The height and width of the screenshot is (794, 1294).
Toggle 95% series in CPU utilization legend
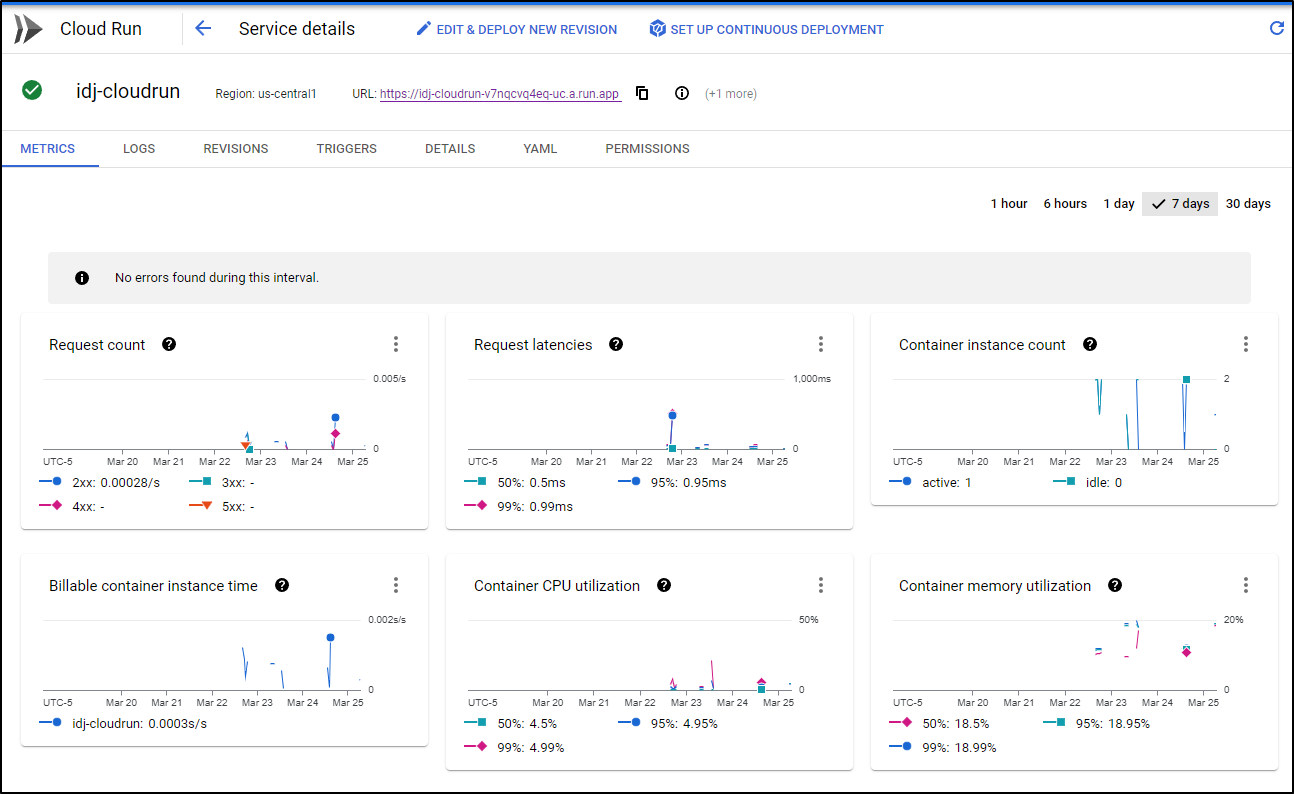[668, 723]
